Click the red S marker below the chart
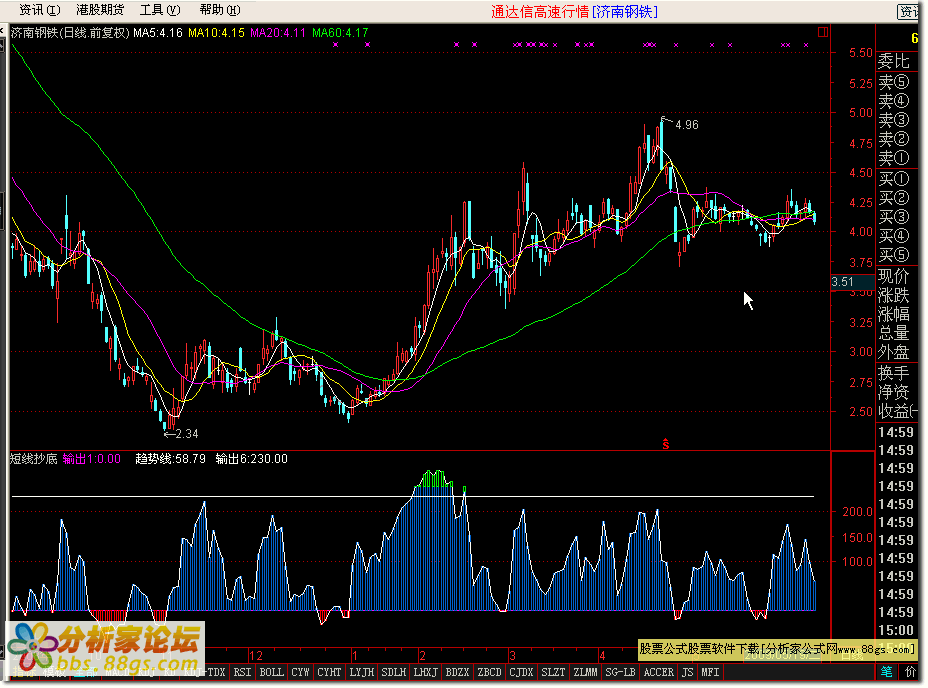Screen dimensions: 928x688 click(x=666, y=443)
